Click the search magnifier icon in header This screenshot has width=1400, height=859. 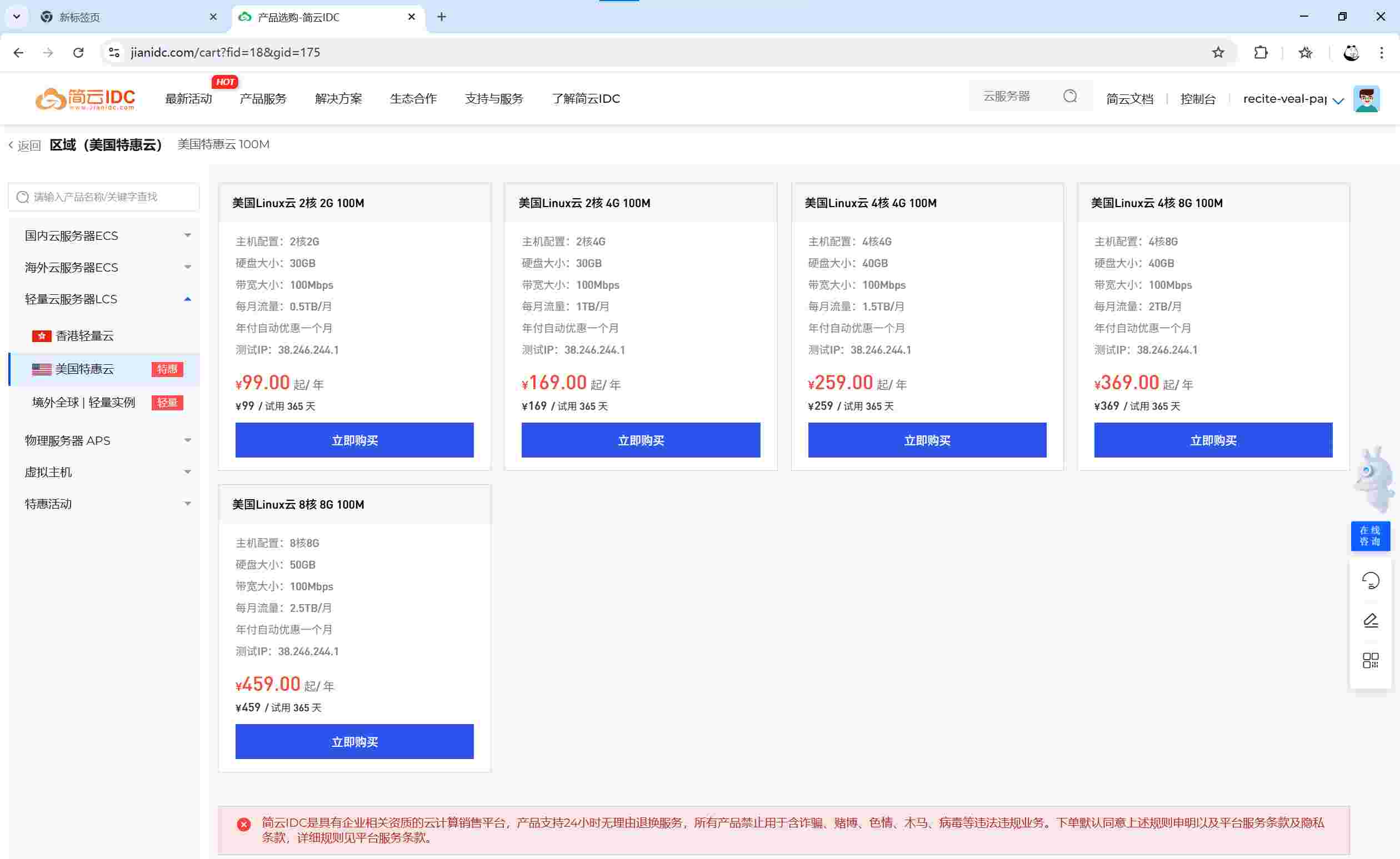[x=1070, y=96]
